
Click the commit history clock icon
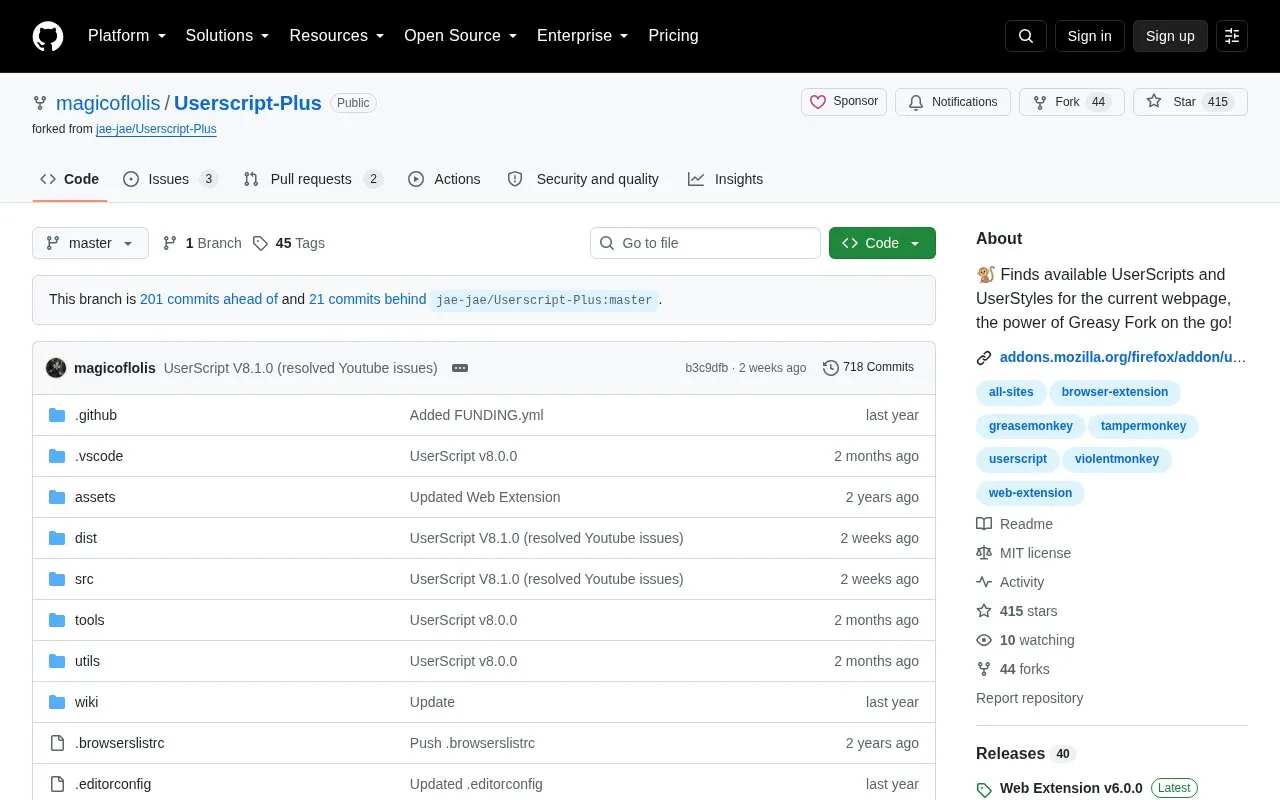[x=831, y=368]
